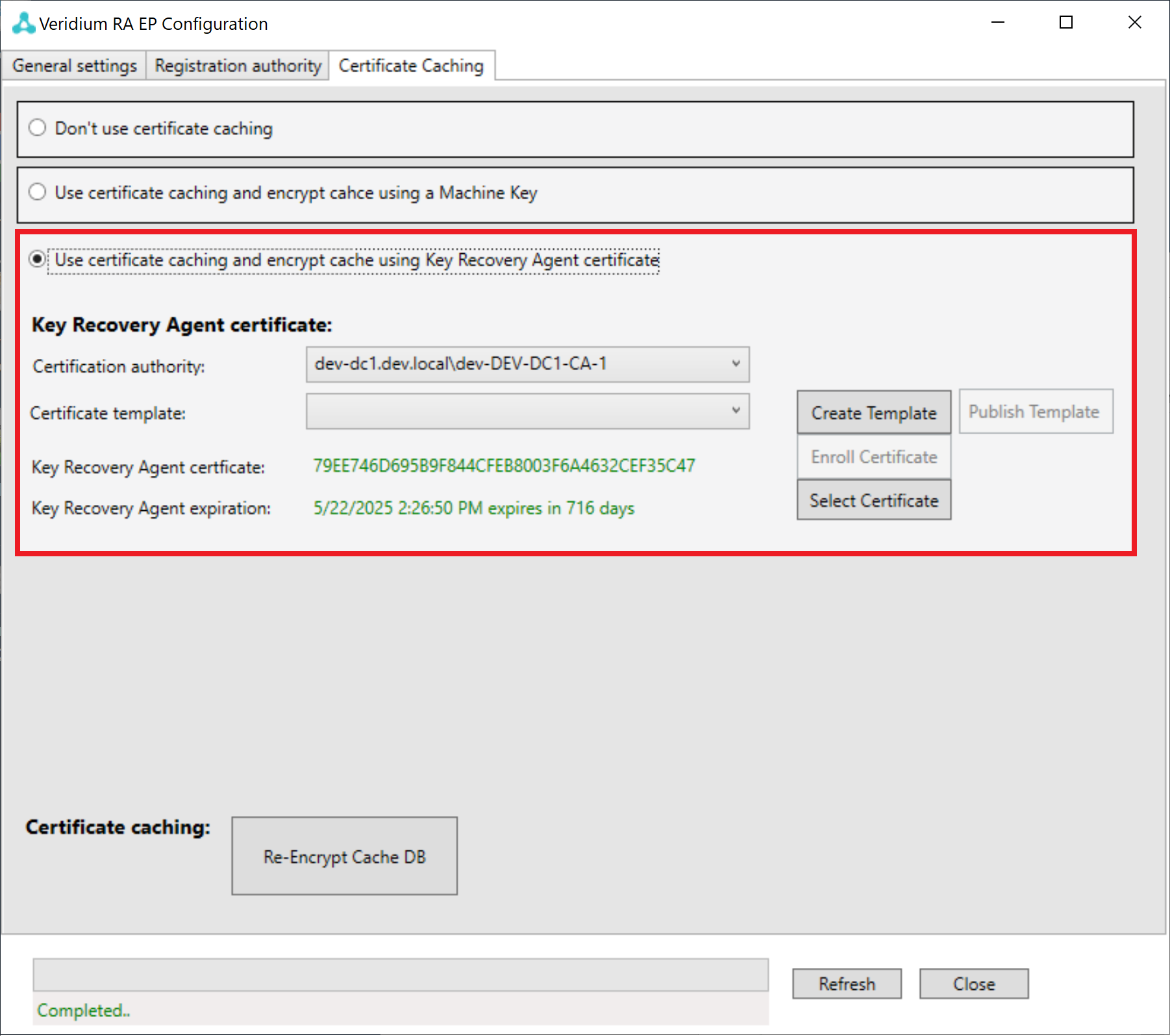Click the Close button at bottom

click(973, 984)
